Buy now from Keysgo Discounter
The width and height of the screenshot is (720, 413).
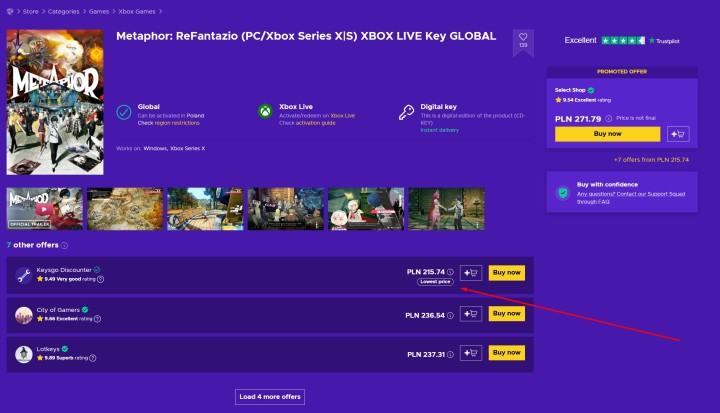pos(506,273)
